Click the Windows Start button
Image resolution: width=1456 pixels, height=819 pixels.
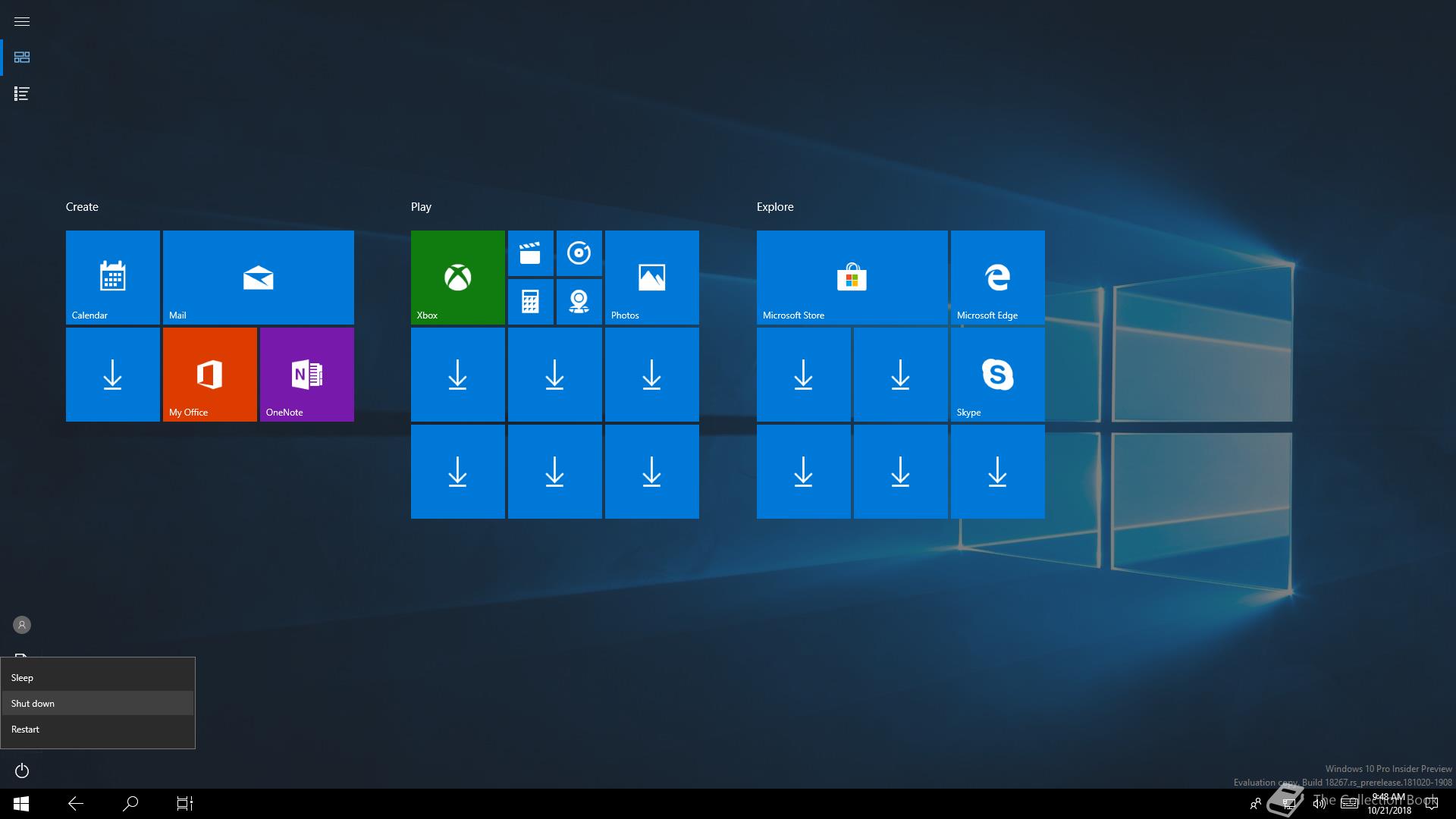click(21, 804)
